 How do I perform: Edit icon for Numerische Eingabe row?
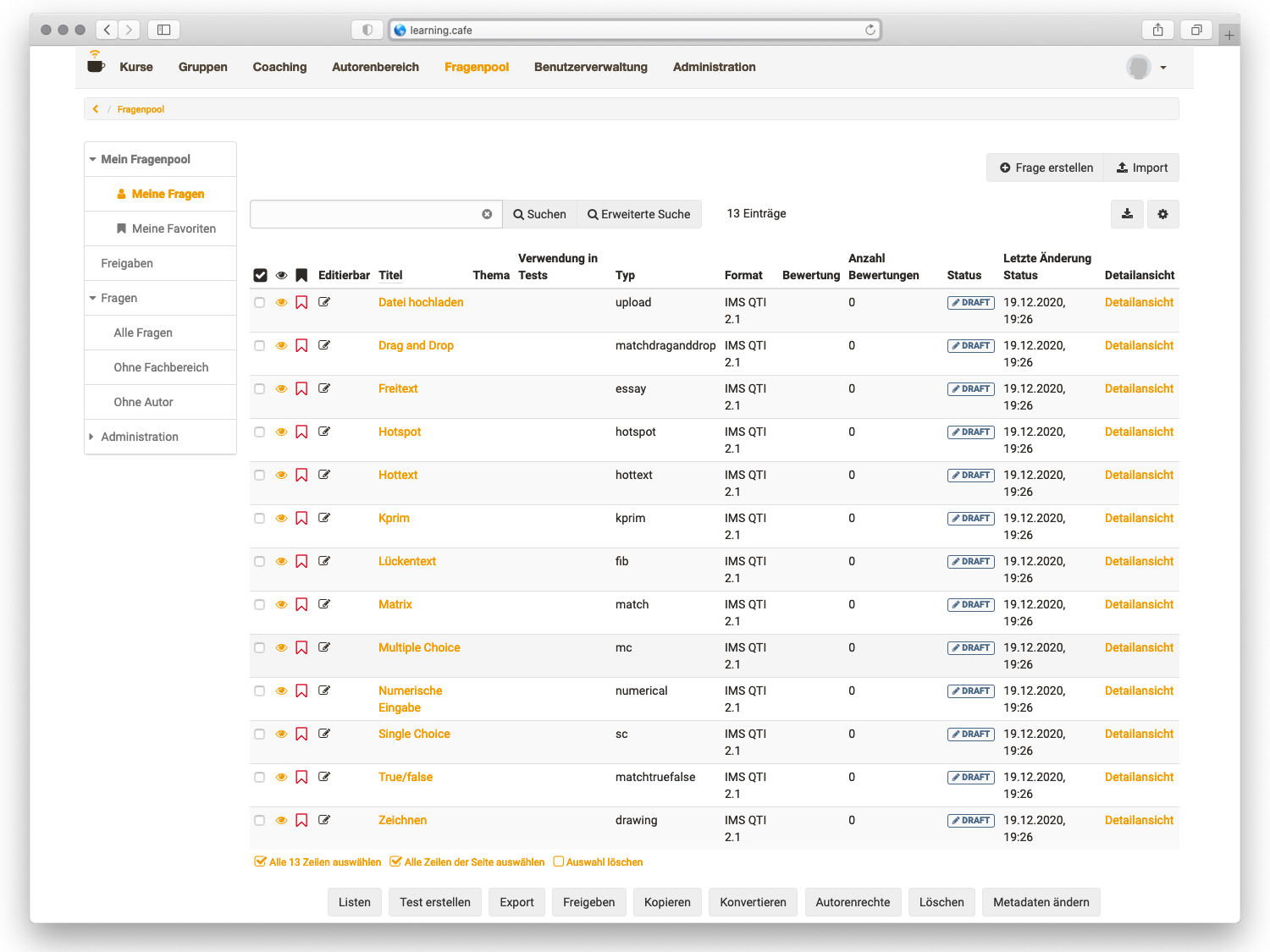324,691
